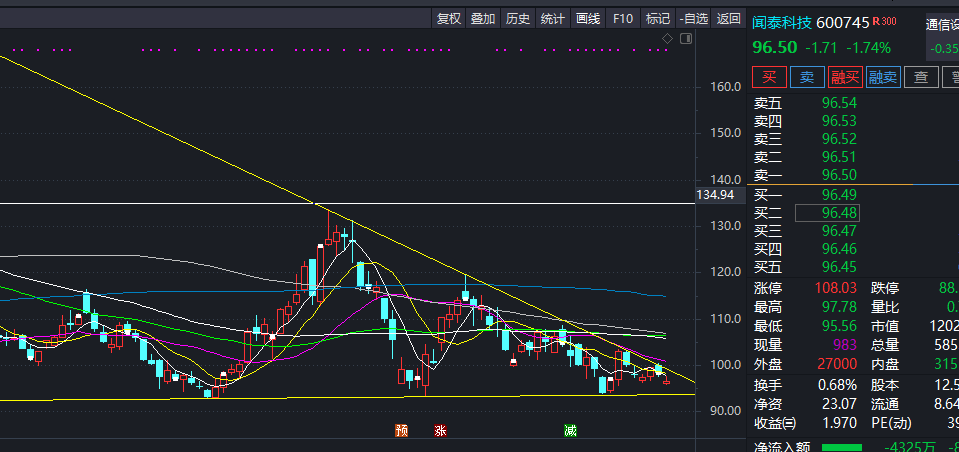Click the 融买 margin buy button

tap(845, 77)
